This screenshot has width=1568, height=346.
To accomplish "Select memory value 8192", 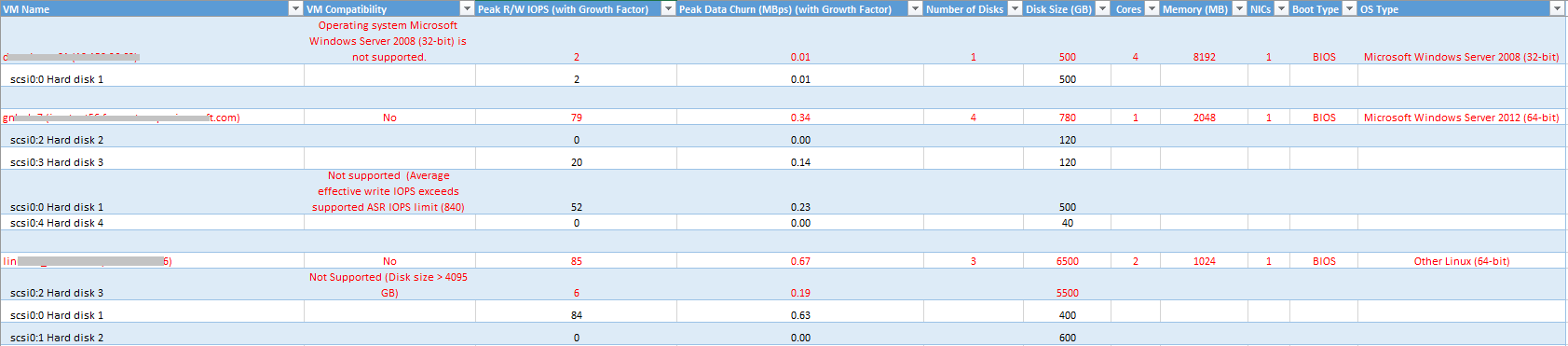I will point(1204,57).
